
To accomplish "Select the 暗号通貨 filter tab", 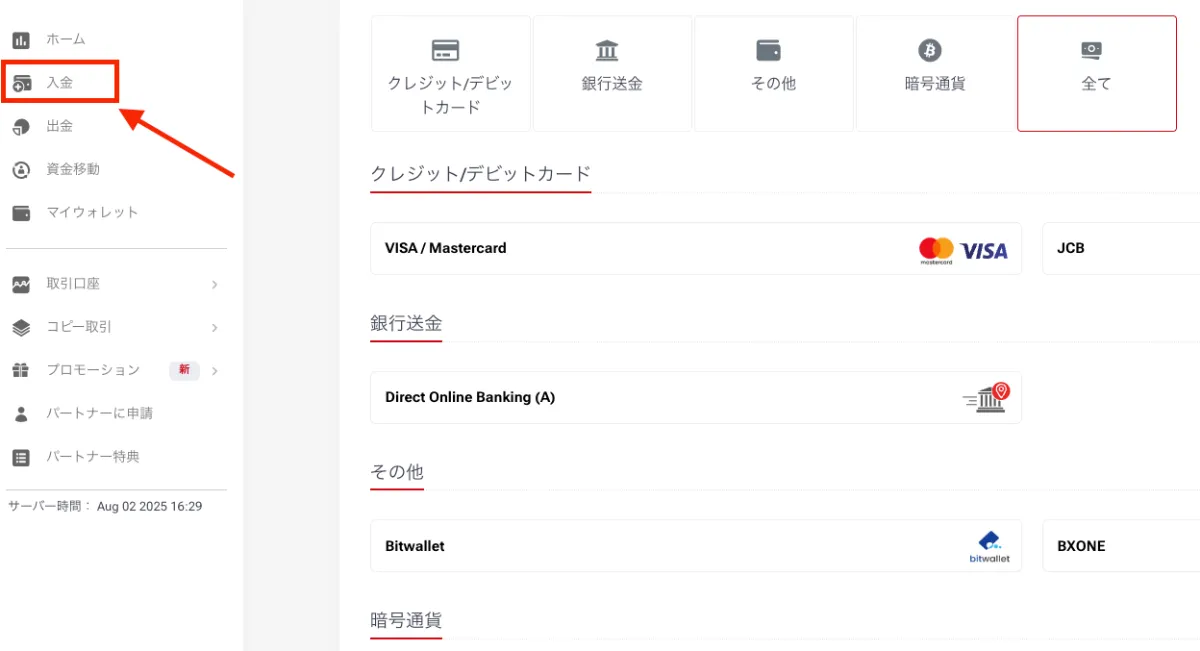I will pyautogui.click(x=935, y=73).
